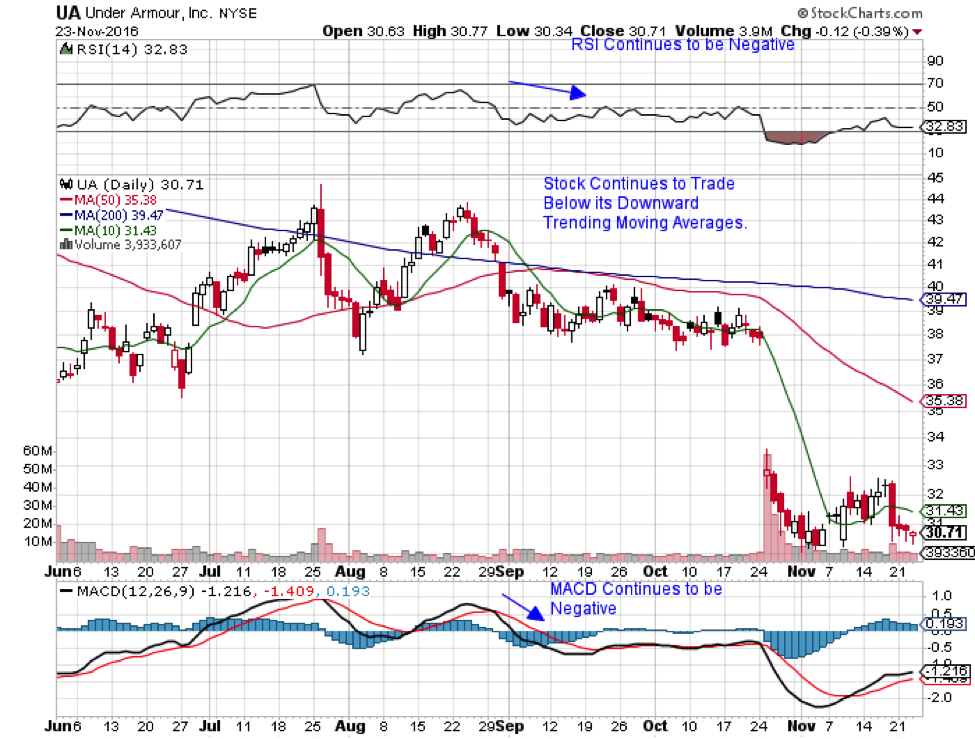
Task: Click the blue arrow in the RSI panel
Action: tap(547, 89)
